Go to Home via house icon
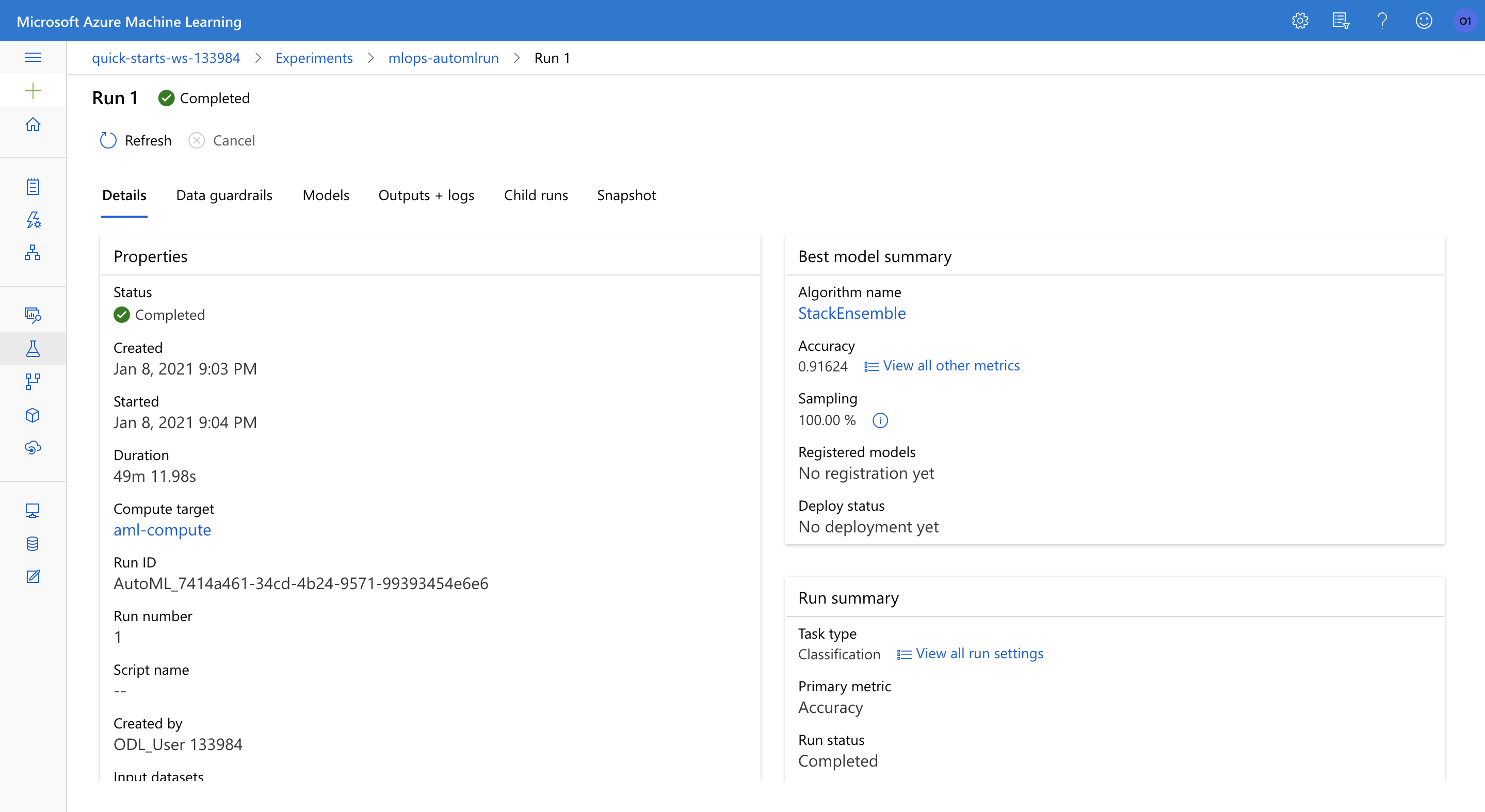This screenshot has width=1485, height=812. (33, 124)
